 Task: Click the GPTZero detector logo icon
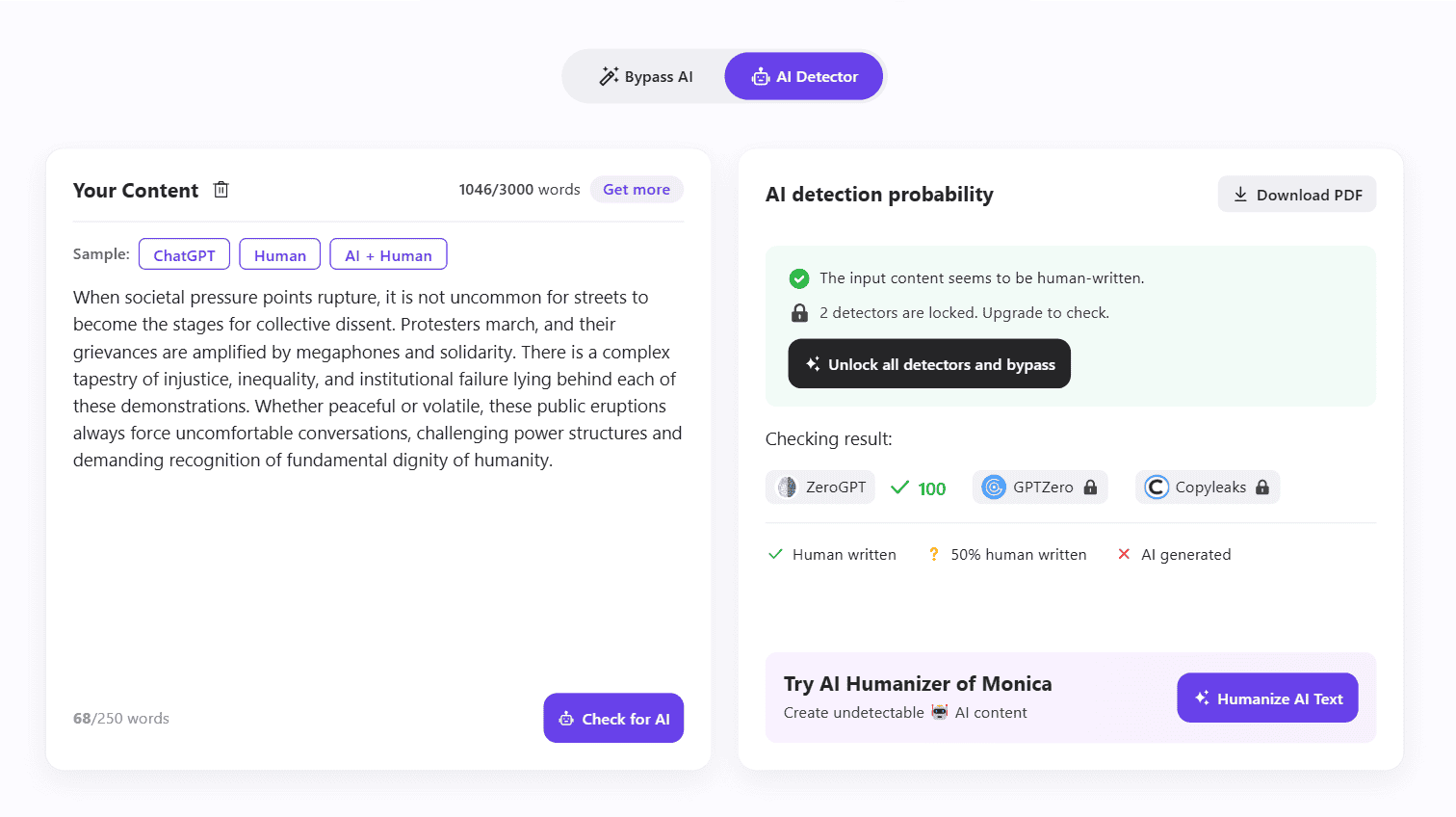994,488
